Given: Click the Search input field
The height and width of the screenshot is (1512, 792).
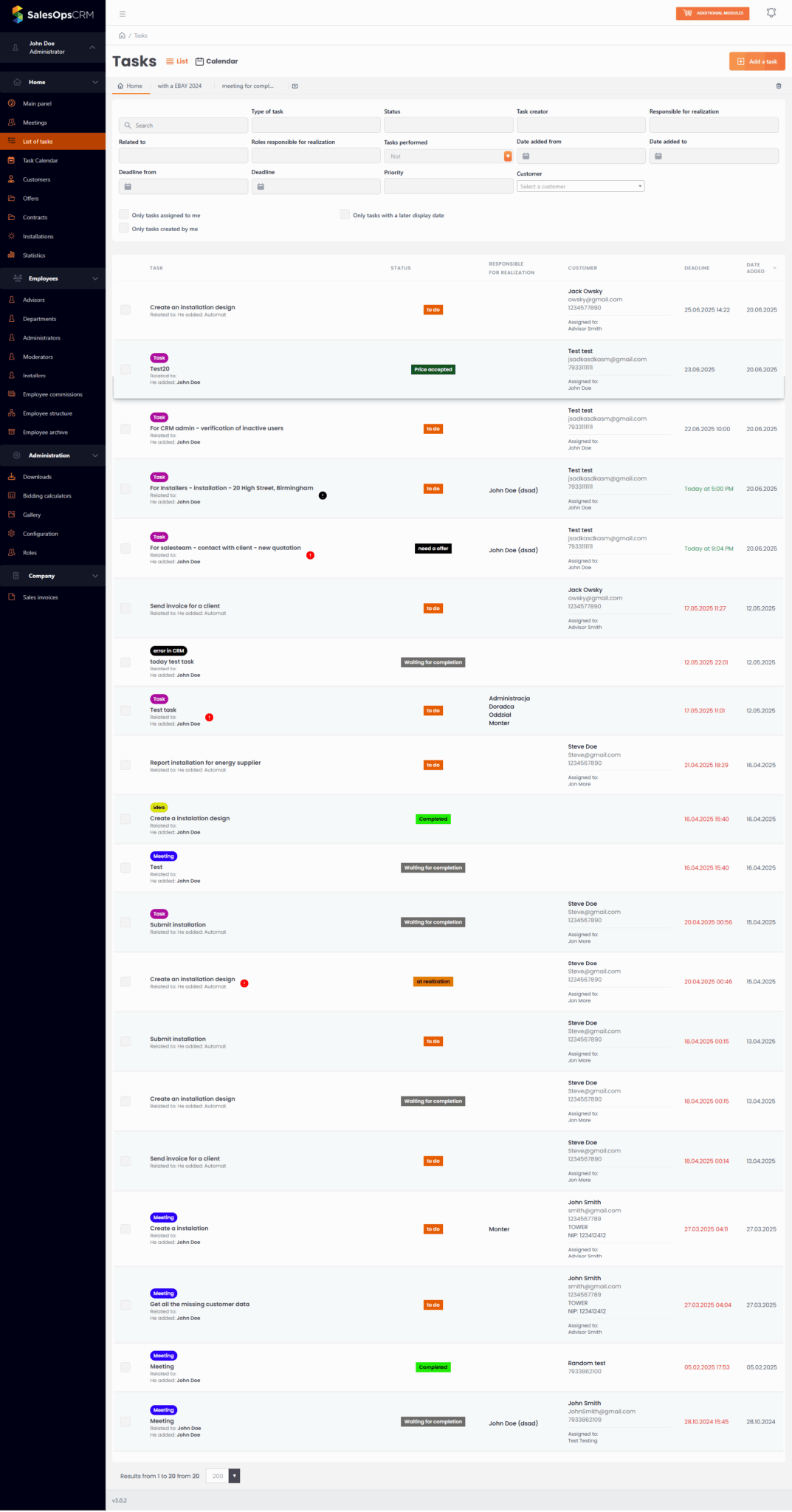Looking at the screenshot, I should click(x=183, y=126).
